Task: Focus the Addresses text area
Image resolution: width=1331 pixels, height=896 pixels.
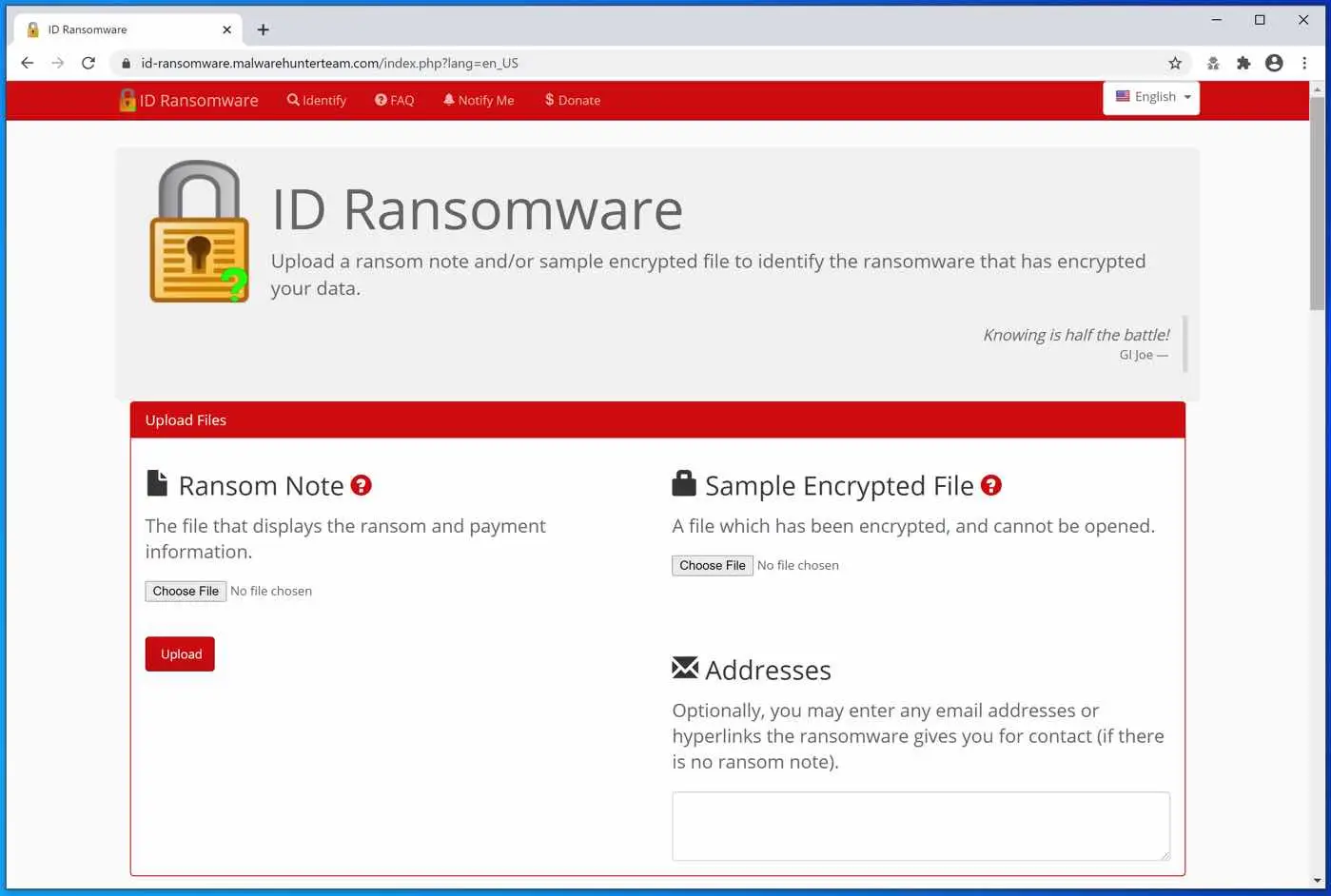Action: click(x=921, y=826)
